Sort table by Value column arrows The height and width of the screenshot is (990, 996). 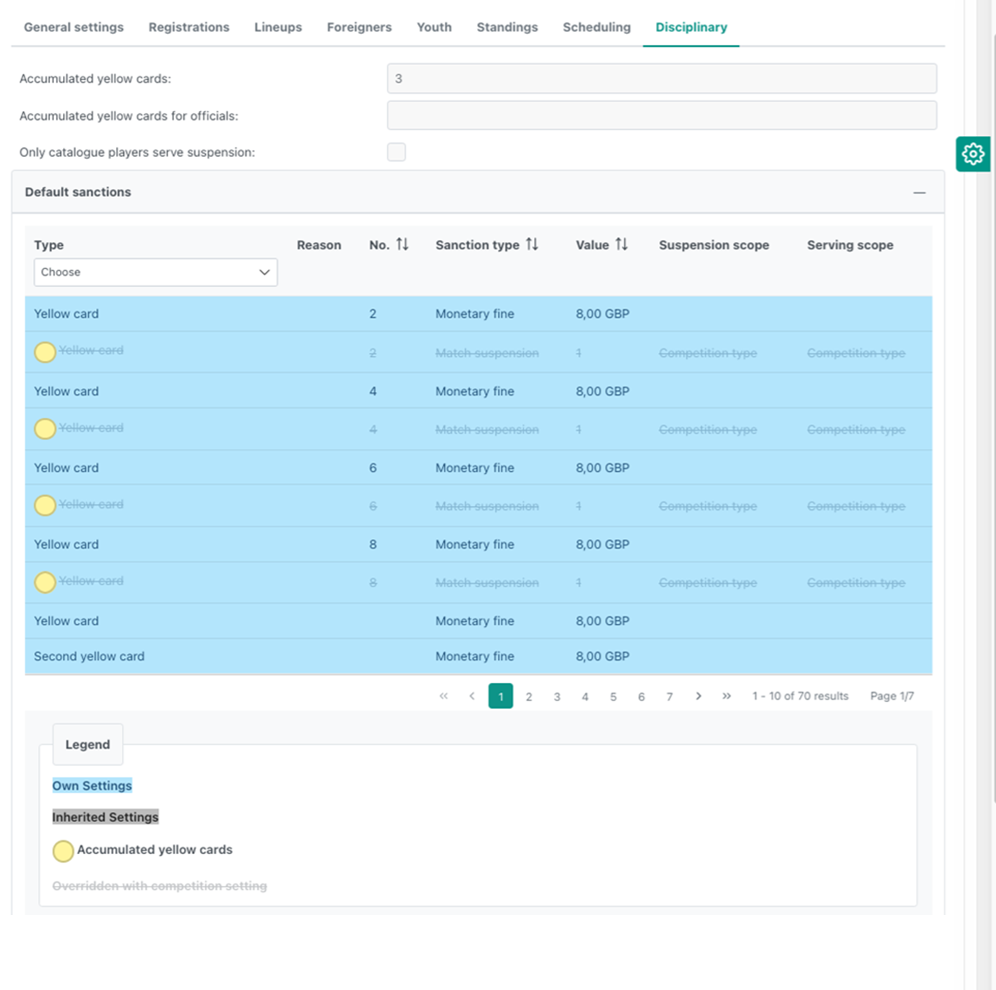(x=621, y=245)
